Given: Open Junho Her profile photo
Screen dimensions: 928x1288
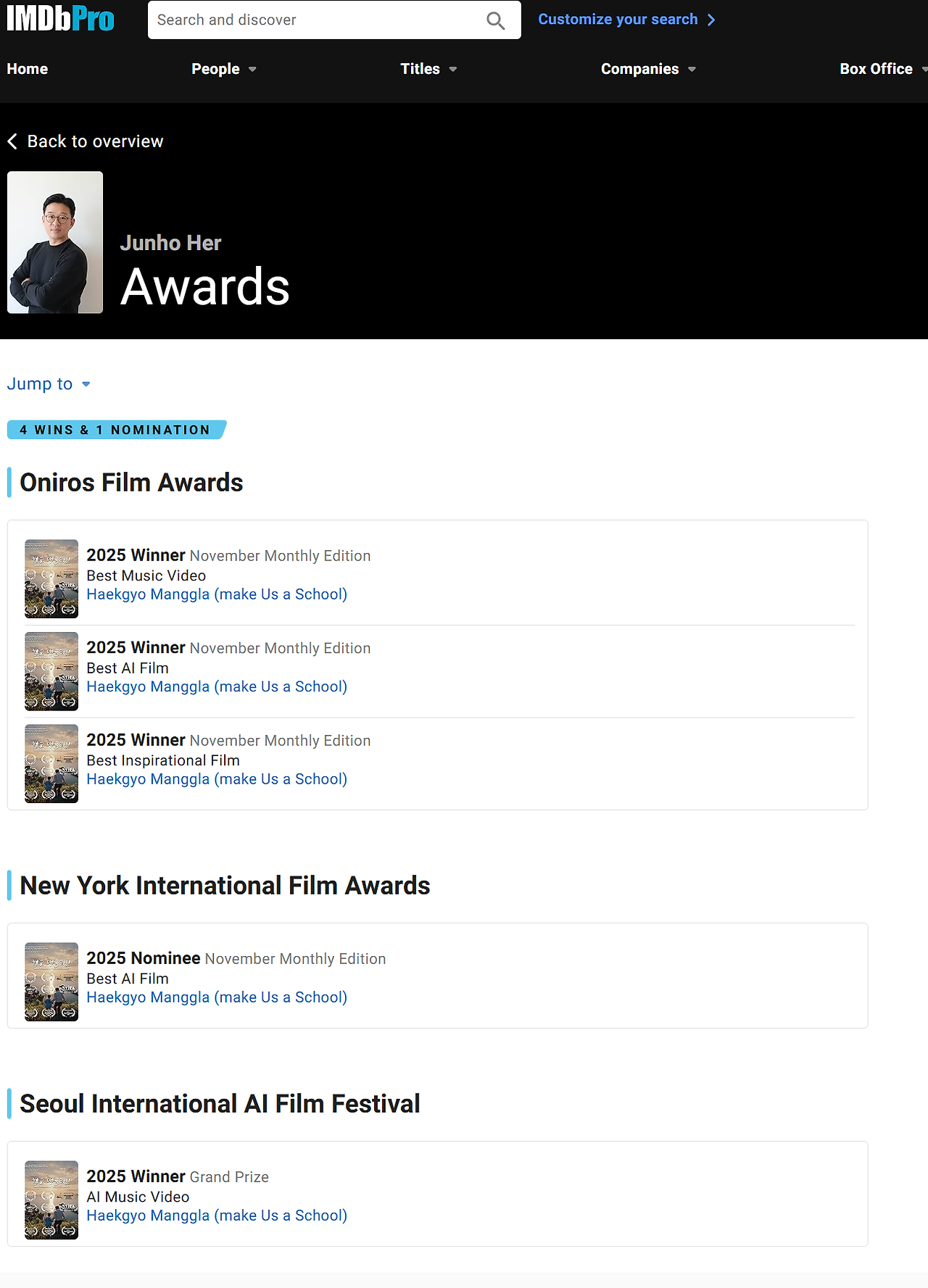Looking at the screenshot, I should (55, 242).
